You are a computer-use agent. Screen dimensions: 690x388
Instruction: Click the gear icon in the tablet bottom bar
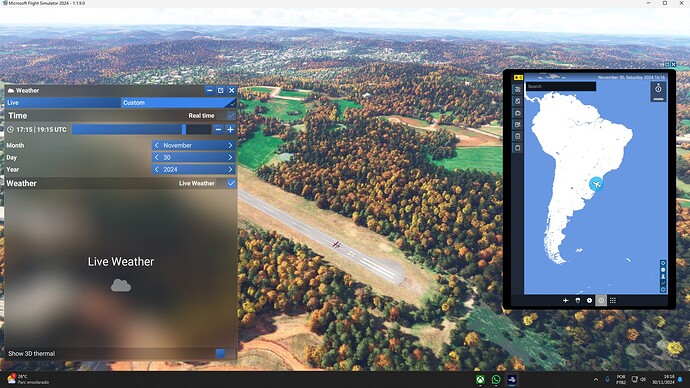(590, 300)
